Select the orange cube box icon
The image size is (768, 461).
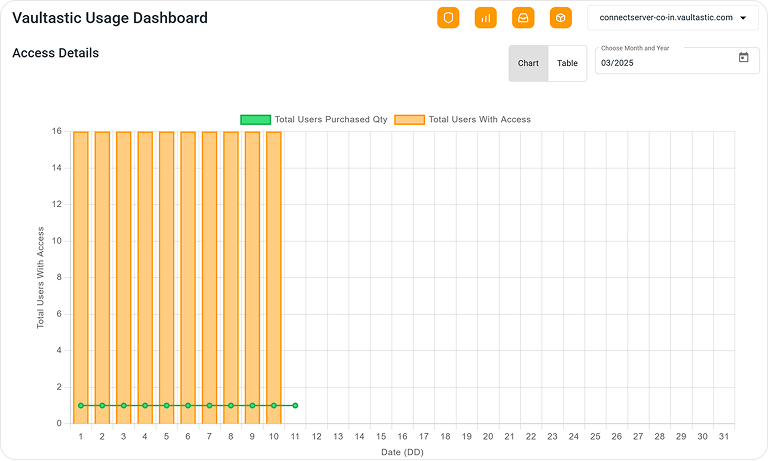pyautogui.click(x=561, y=18)
